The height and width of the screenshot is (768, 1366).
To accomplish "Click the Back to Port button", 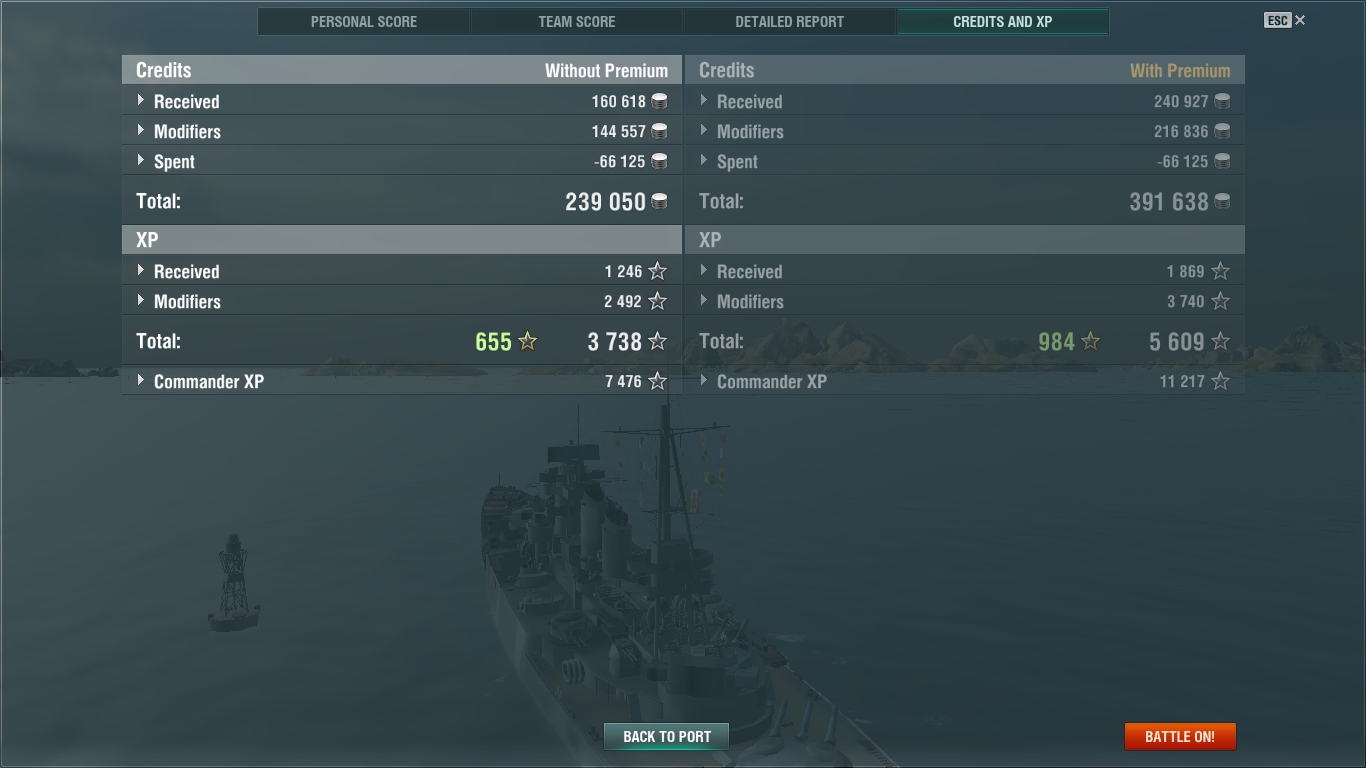I will pyautogui.click(x=667, y=737).
